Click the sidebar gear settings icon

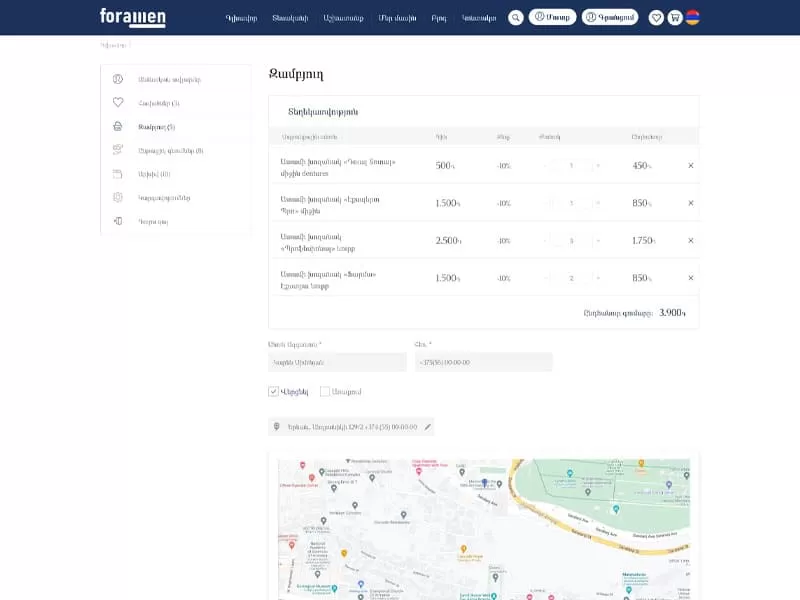118,197
